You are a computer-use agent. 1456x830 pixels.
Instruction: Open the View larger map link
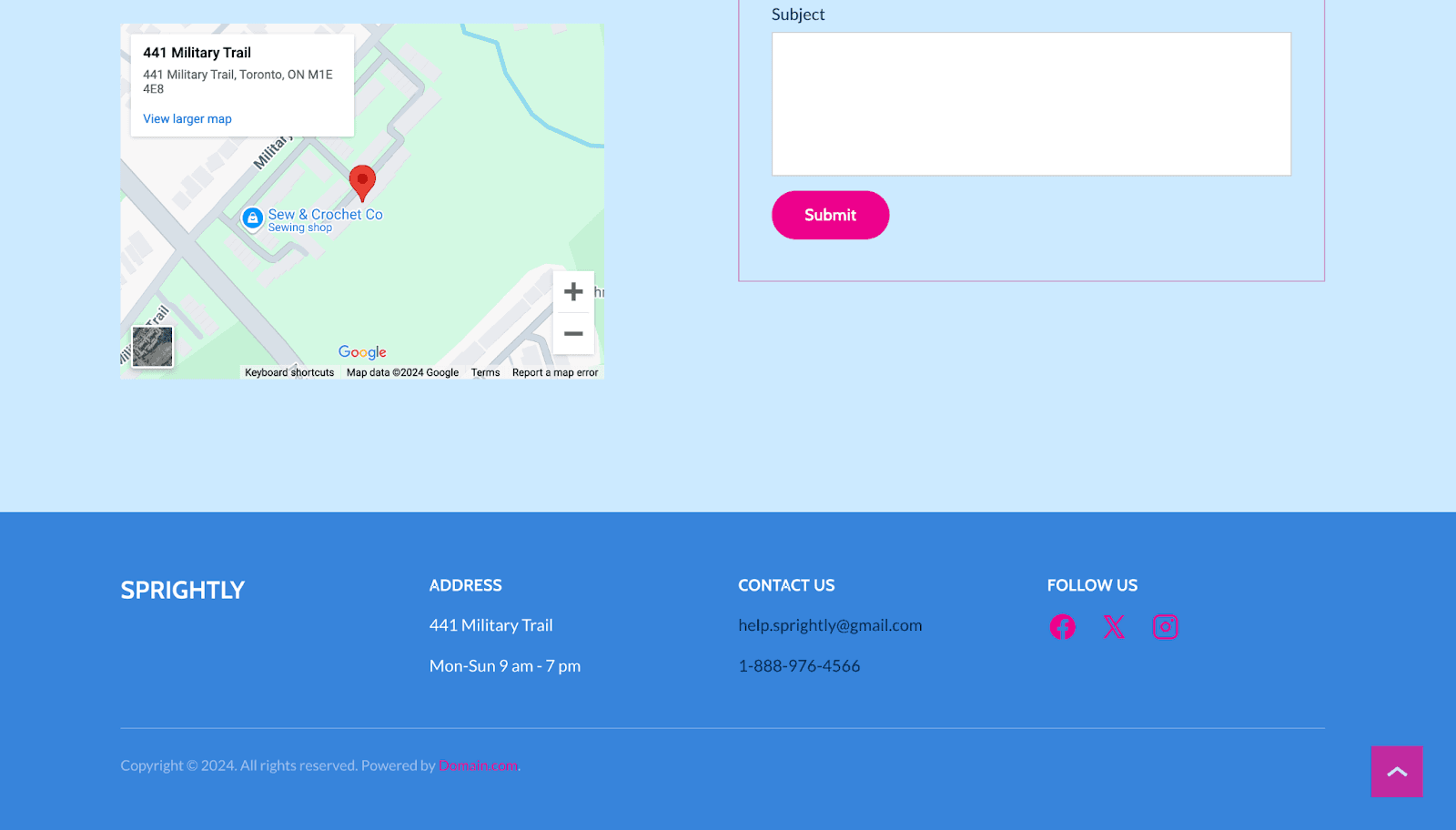click(187, 118)
